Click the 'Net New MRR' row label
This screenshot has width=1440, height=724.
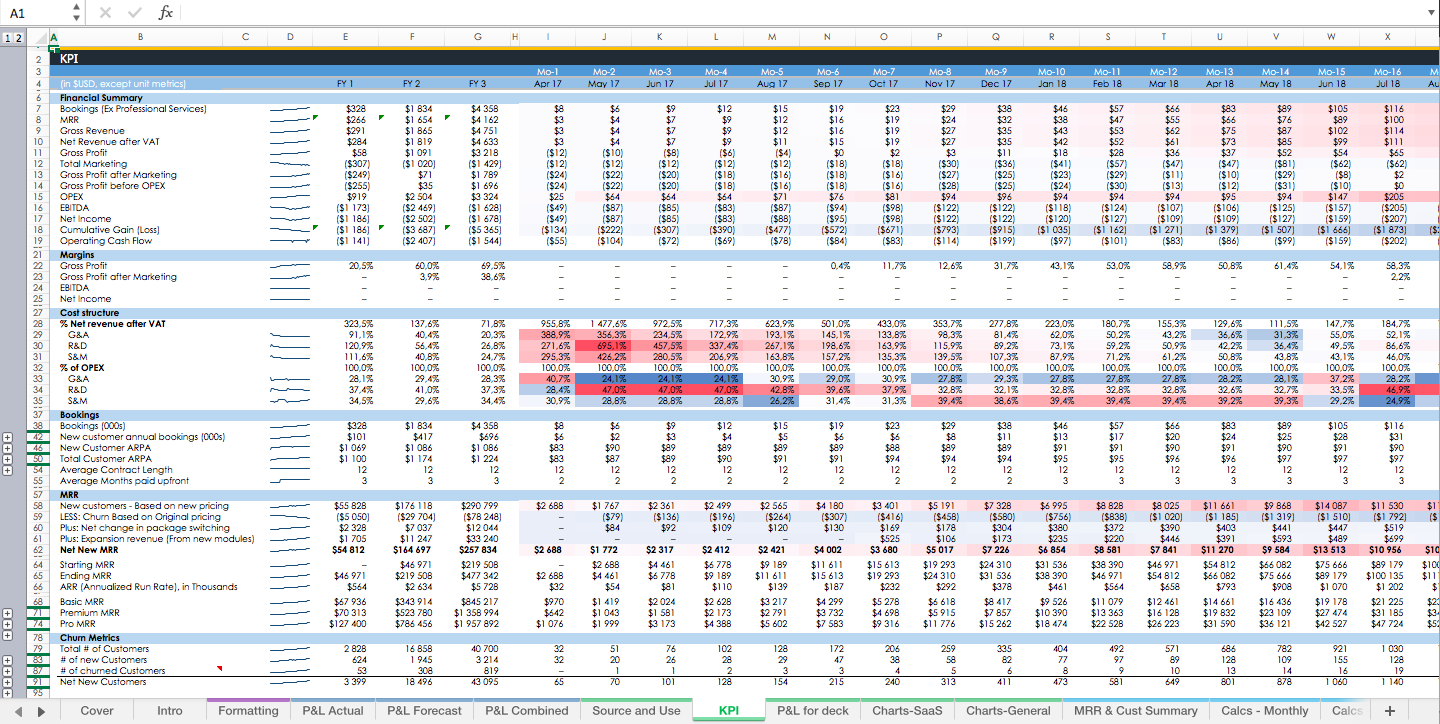90,550
